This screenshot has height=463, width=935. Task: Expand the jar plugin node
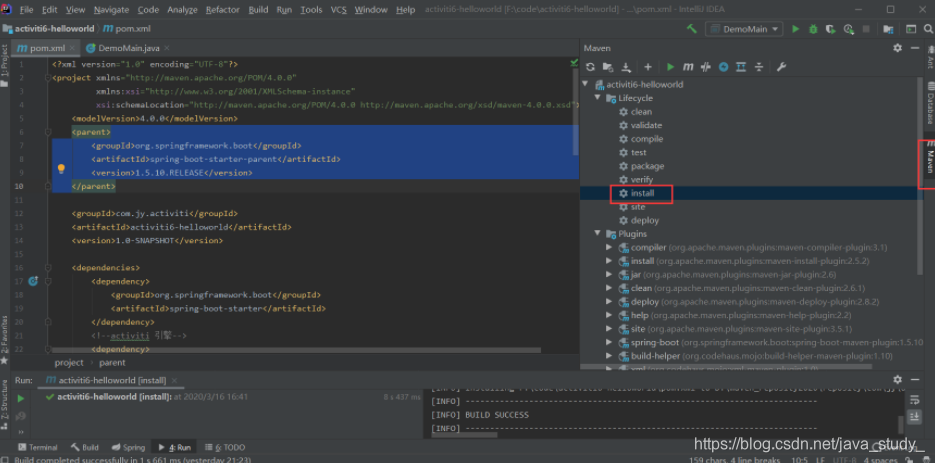[x=609, y=274]
